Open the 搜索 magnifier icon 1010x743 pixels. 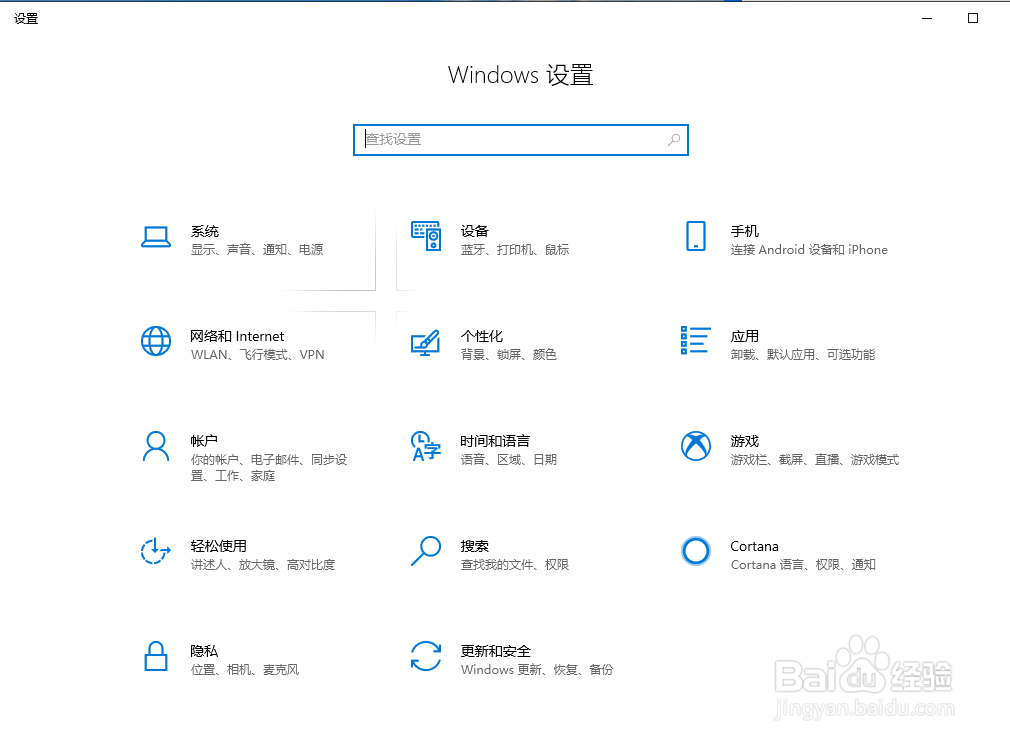(x=426, y=552)
